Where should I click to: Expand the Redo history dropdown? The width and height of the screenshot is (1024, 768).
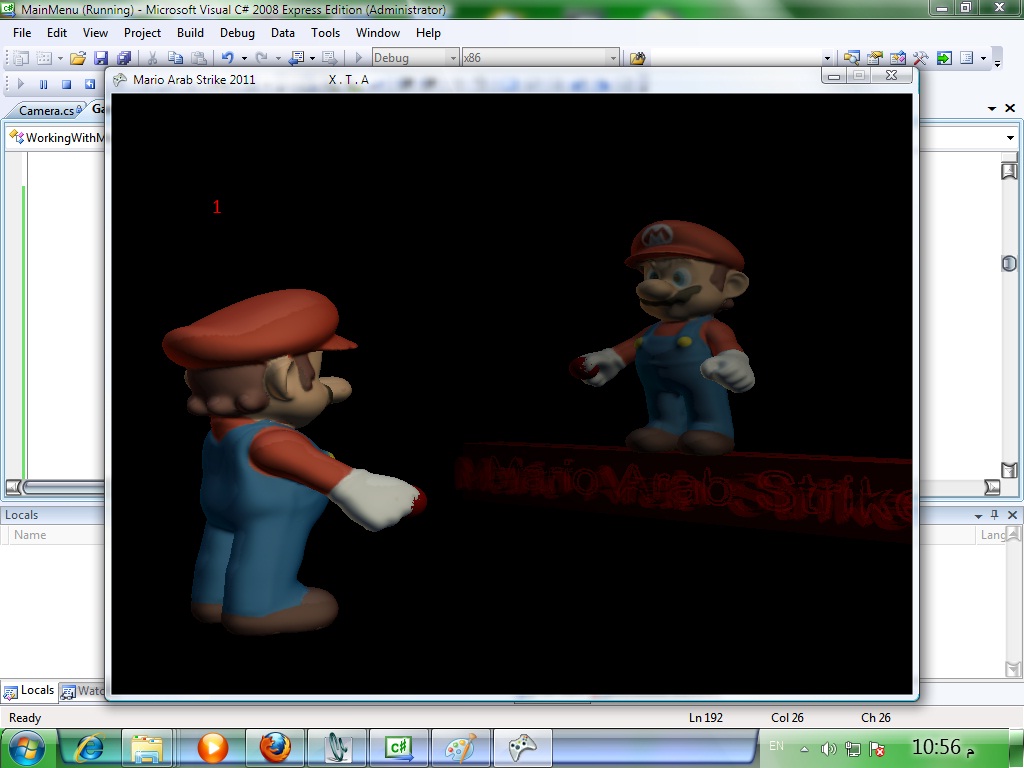click(x=278, y=58)
